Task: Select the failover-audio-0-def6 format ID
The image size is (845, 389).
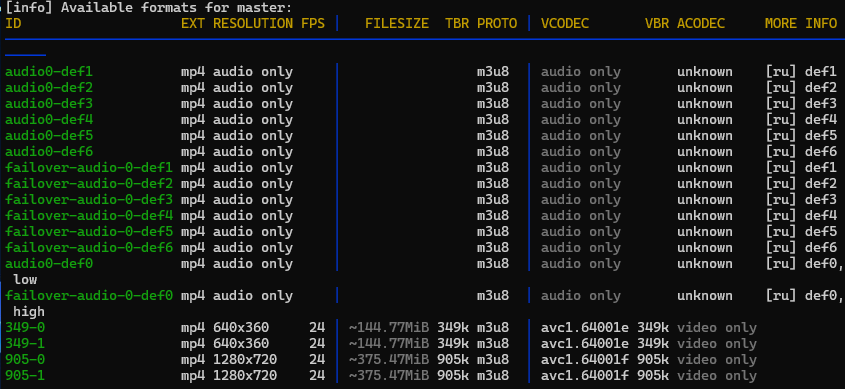Action: point(89,248)
